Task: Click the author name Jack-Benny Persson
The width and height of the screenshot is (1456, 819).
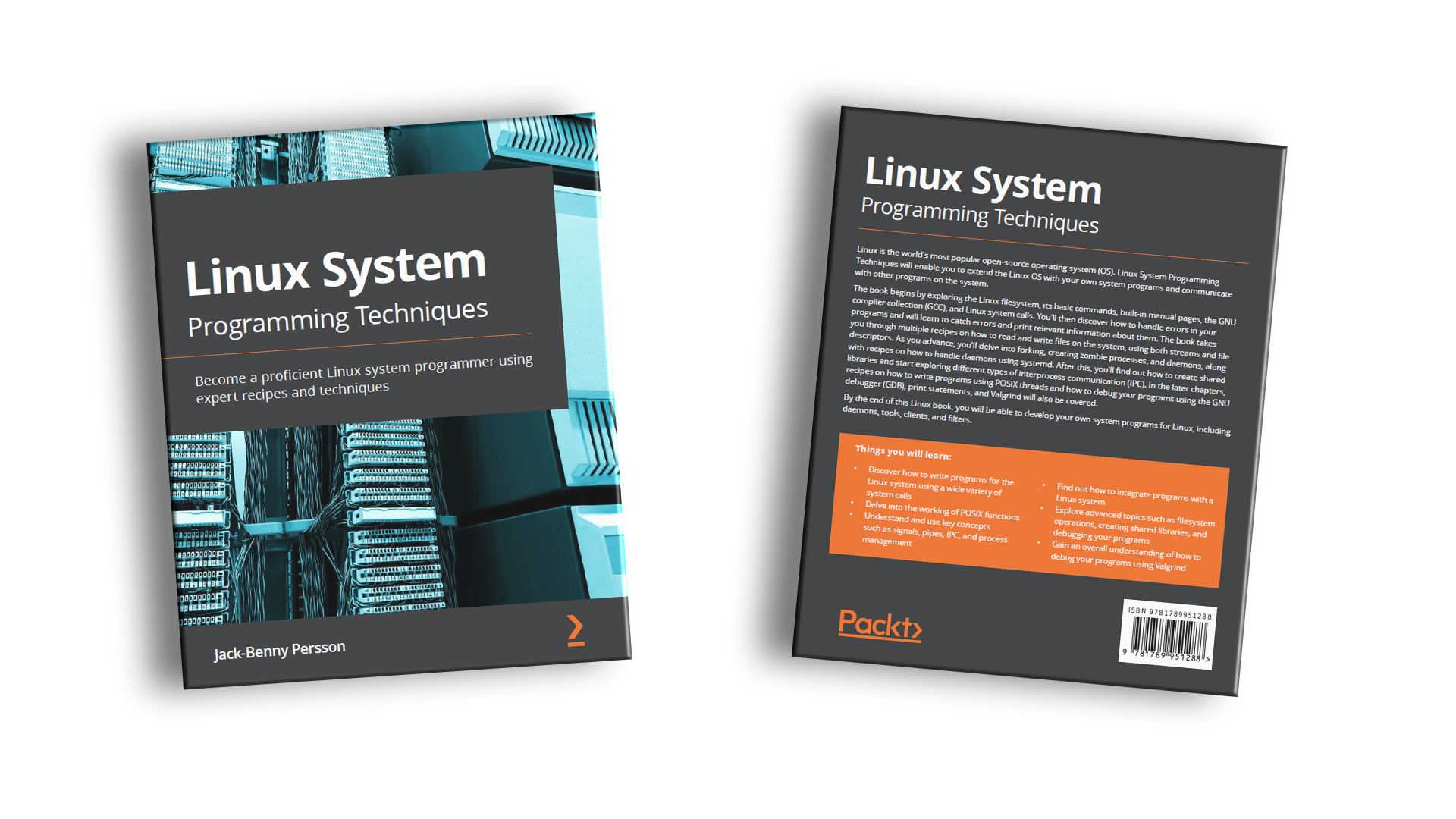Action: coord(279,648)
